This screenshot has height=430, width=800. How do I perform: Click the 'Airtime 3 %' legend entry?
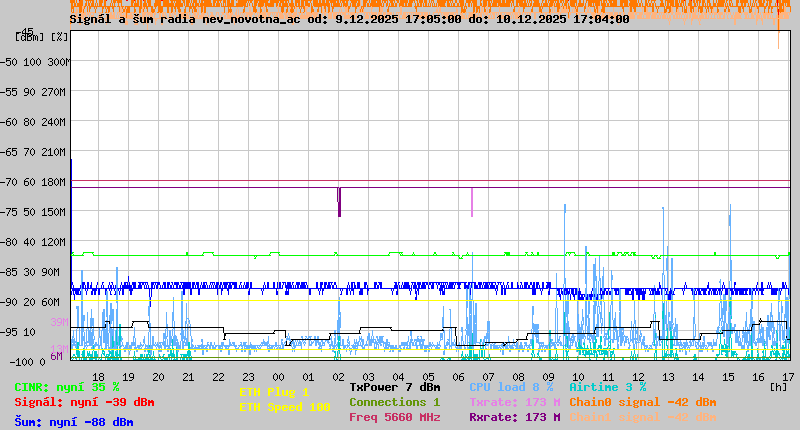coord(608,387)
